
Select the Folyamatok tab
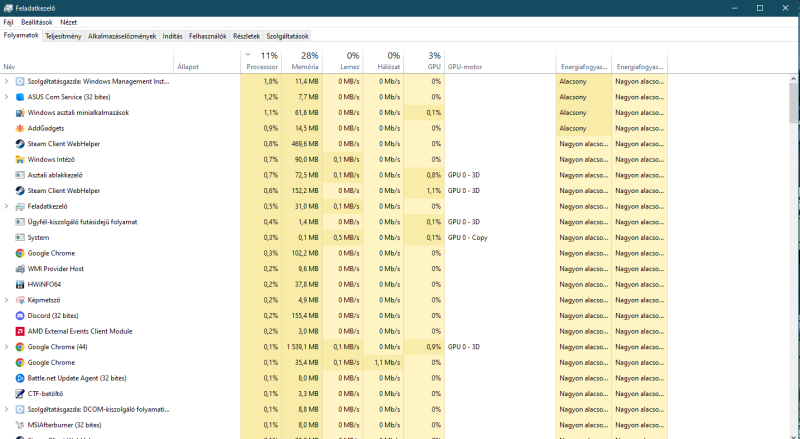[x=21, y=36]
